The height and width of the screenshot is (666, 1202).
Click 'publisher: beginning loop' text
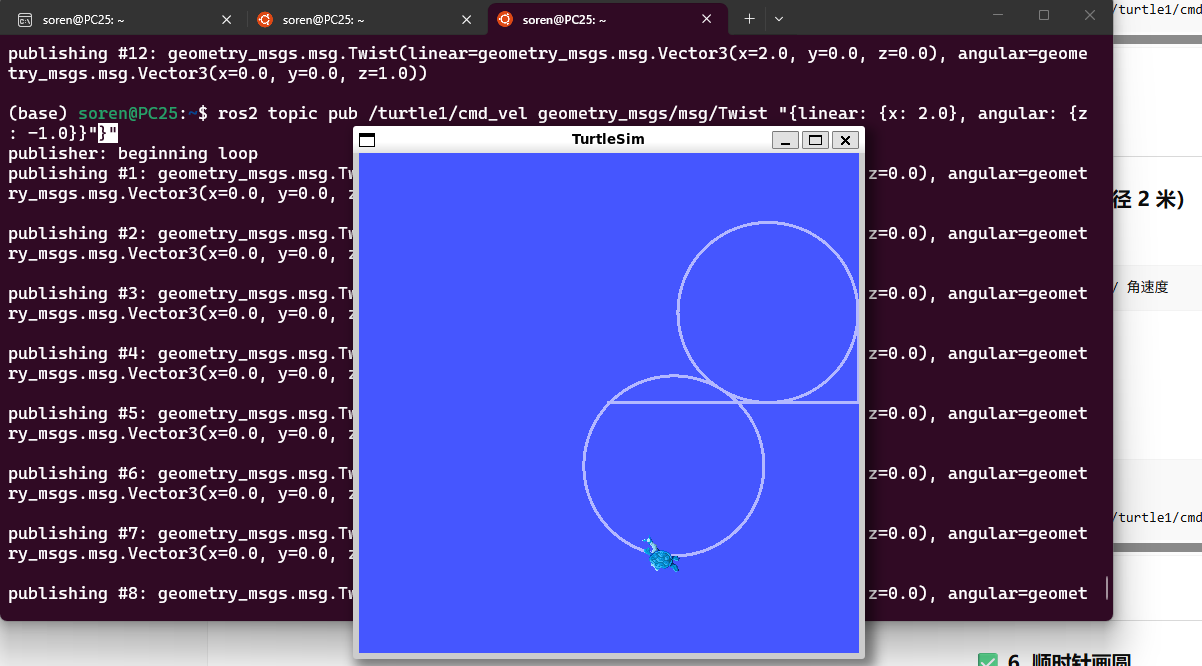(x=133, y=153)
